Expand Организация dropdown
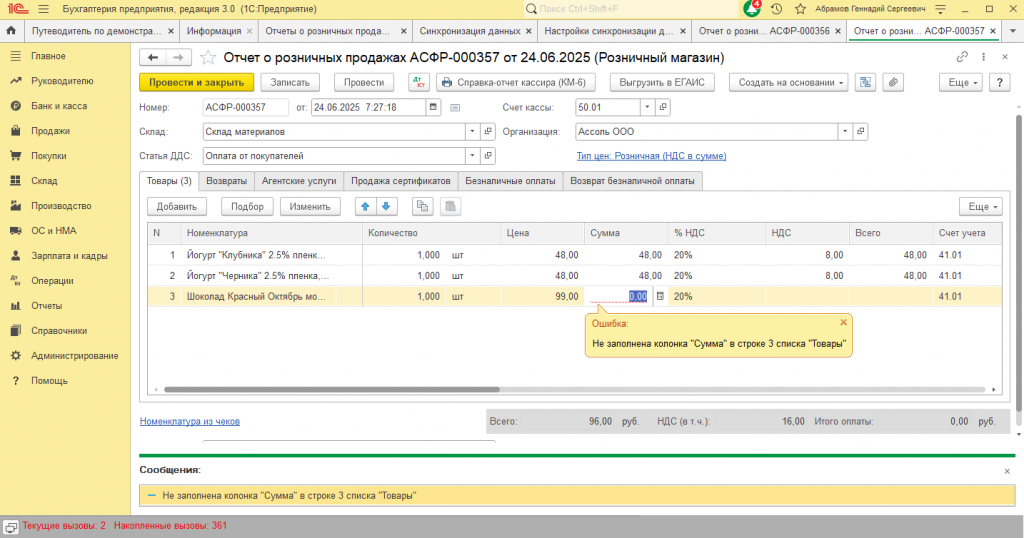 (x=845, y=132)
